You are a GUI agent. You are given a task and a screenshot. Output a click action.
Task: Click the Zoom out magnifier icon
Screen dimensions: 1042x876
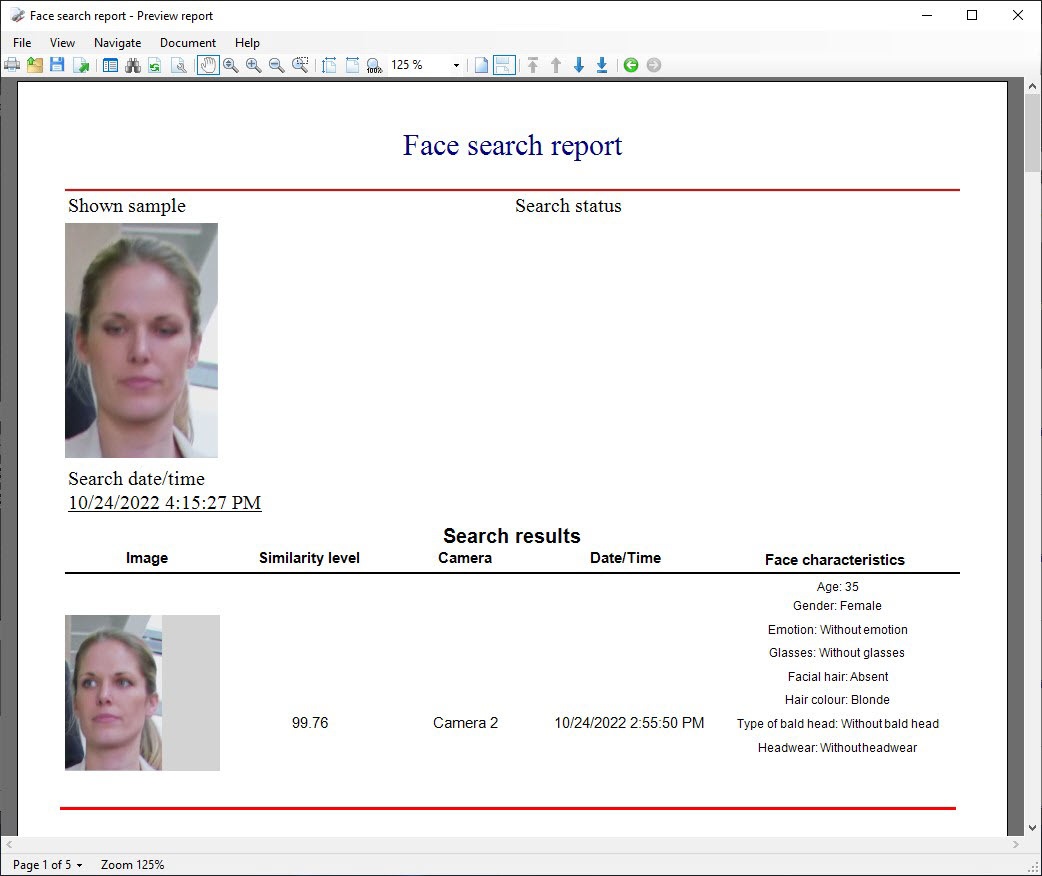click(x=277, y=65)
